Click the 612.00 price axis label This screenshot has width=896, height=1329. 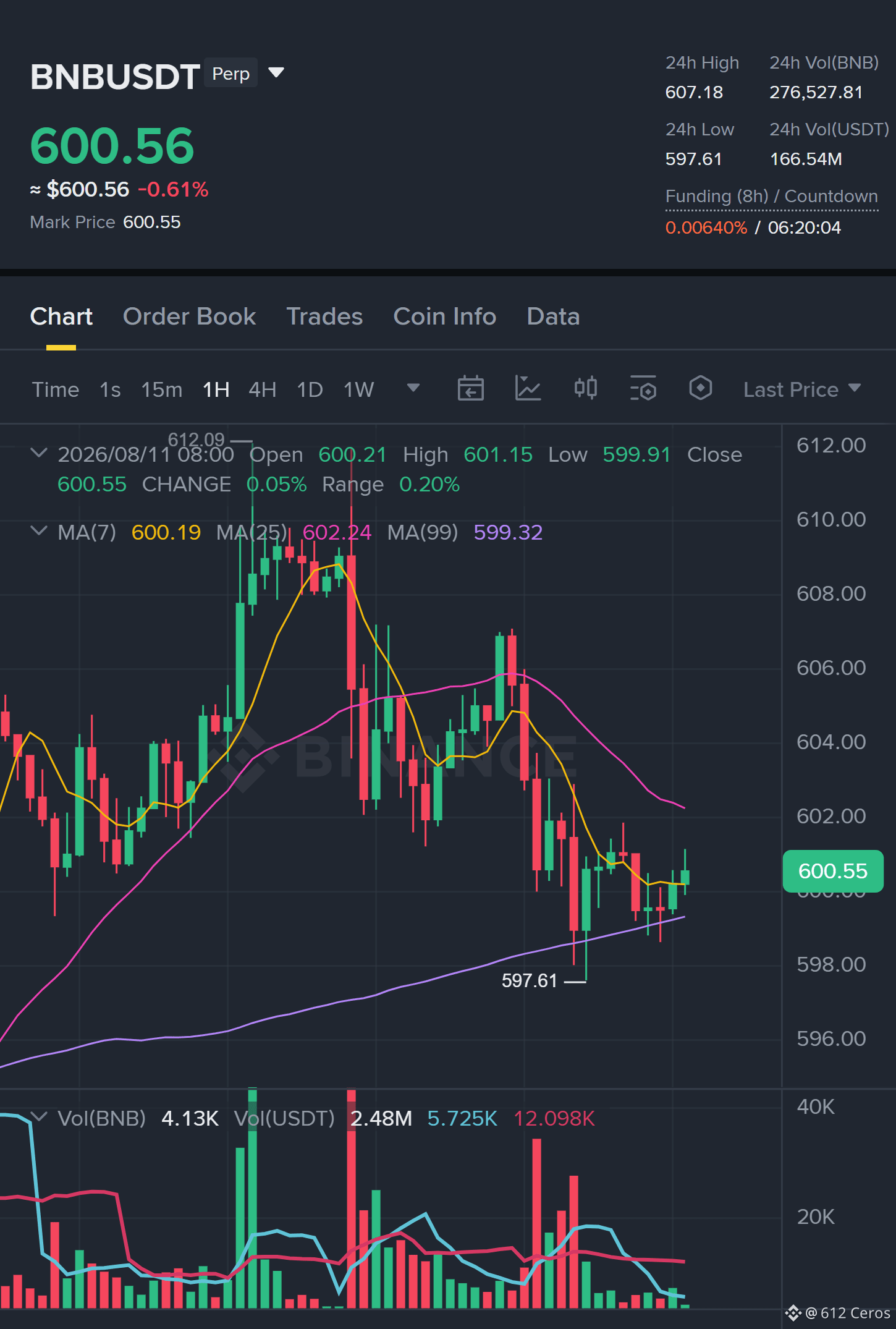click(831, 445)
